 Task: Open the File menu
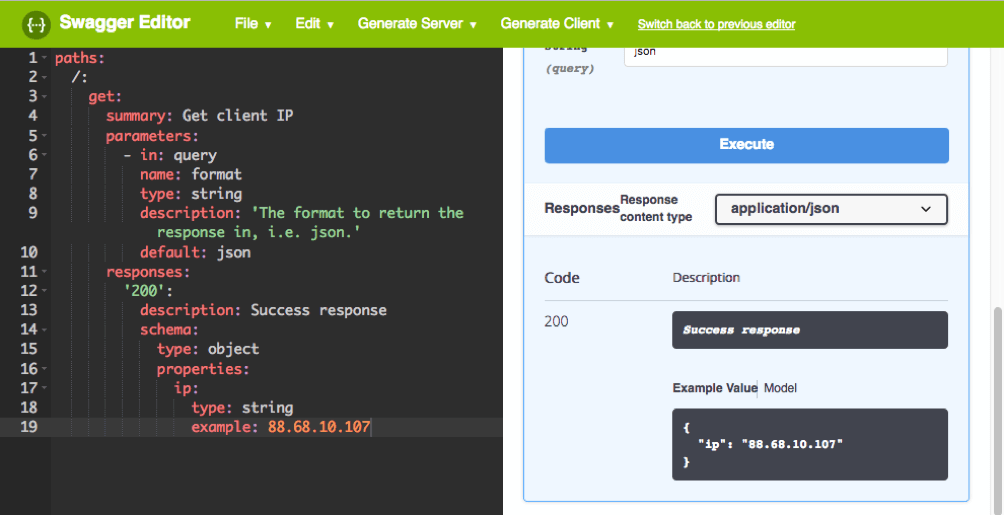pyautogui.click(x=253, y=24)
